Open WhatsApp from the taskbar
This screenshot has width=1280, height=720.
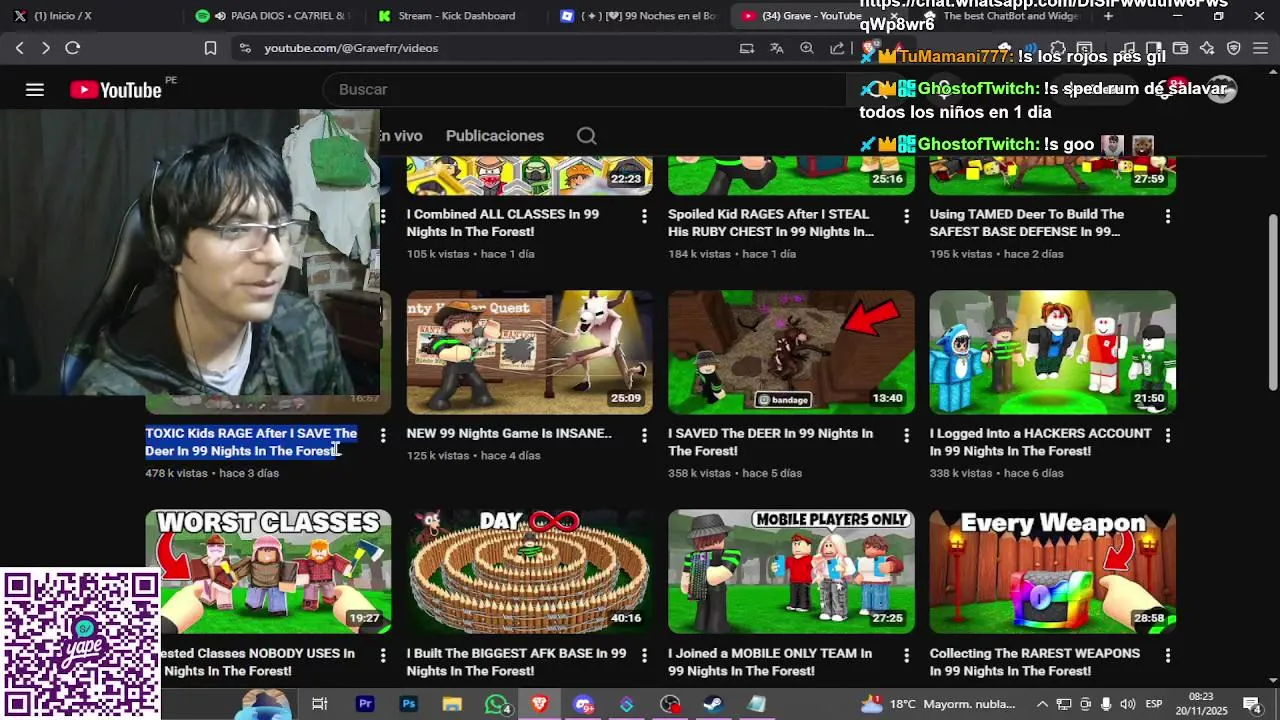(x=496, y=704)
